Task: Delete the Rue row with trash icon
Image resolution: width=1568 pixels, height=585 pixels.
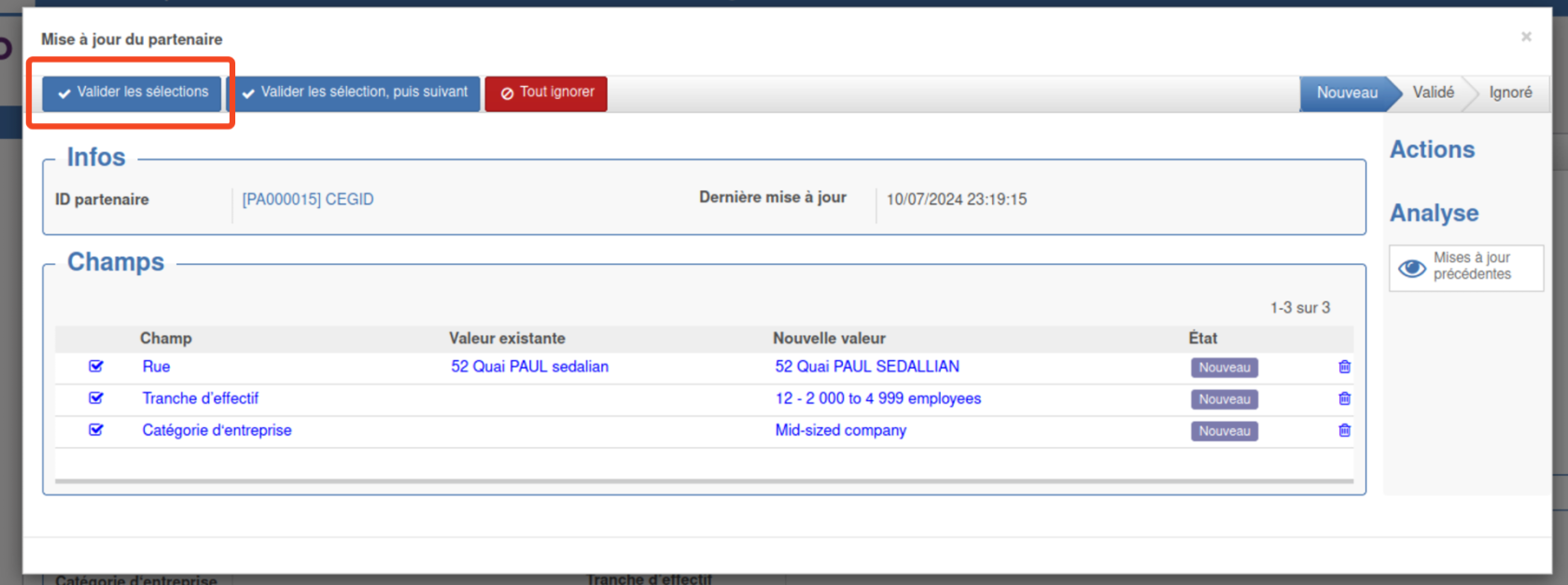Action: pyautogui.click(x=1344, y=367)
